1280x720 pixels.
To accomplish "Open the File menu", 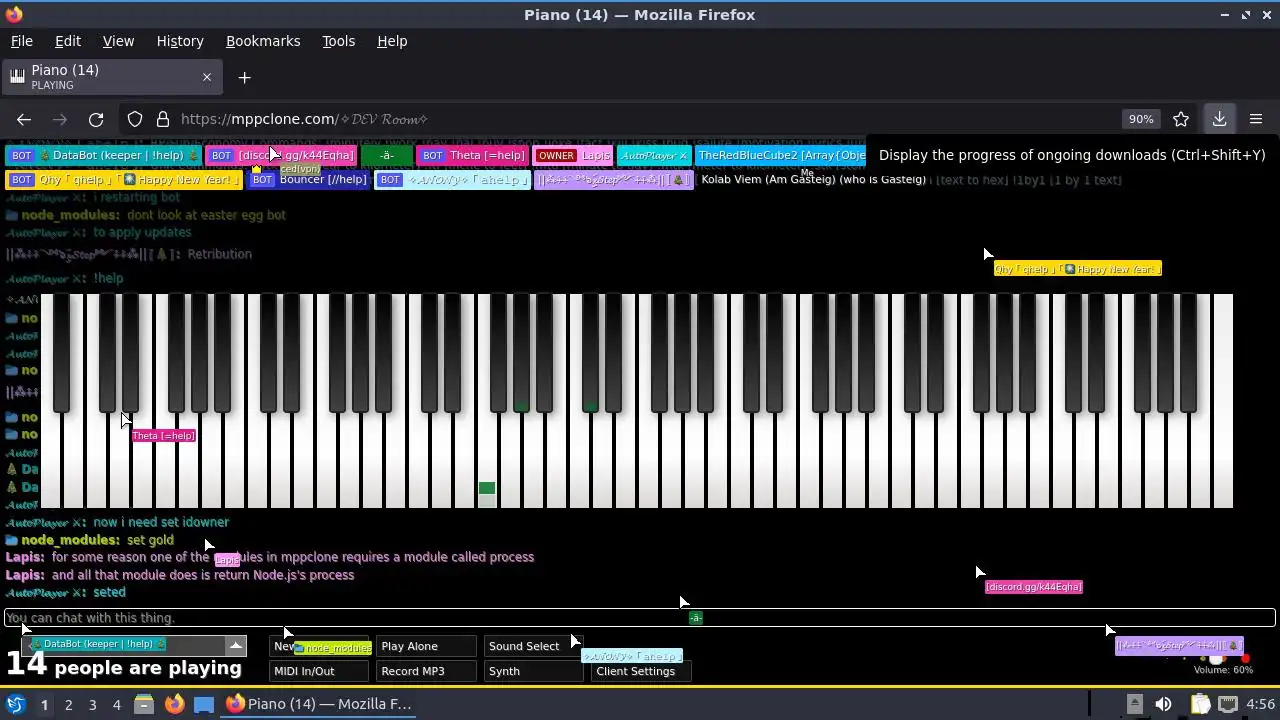I will tap(21, 41).
